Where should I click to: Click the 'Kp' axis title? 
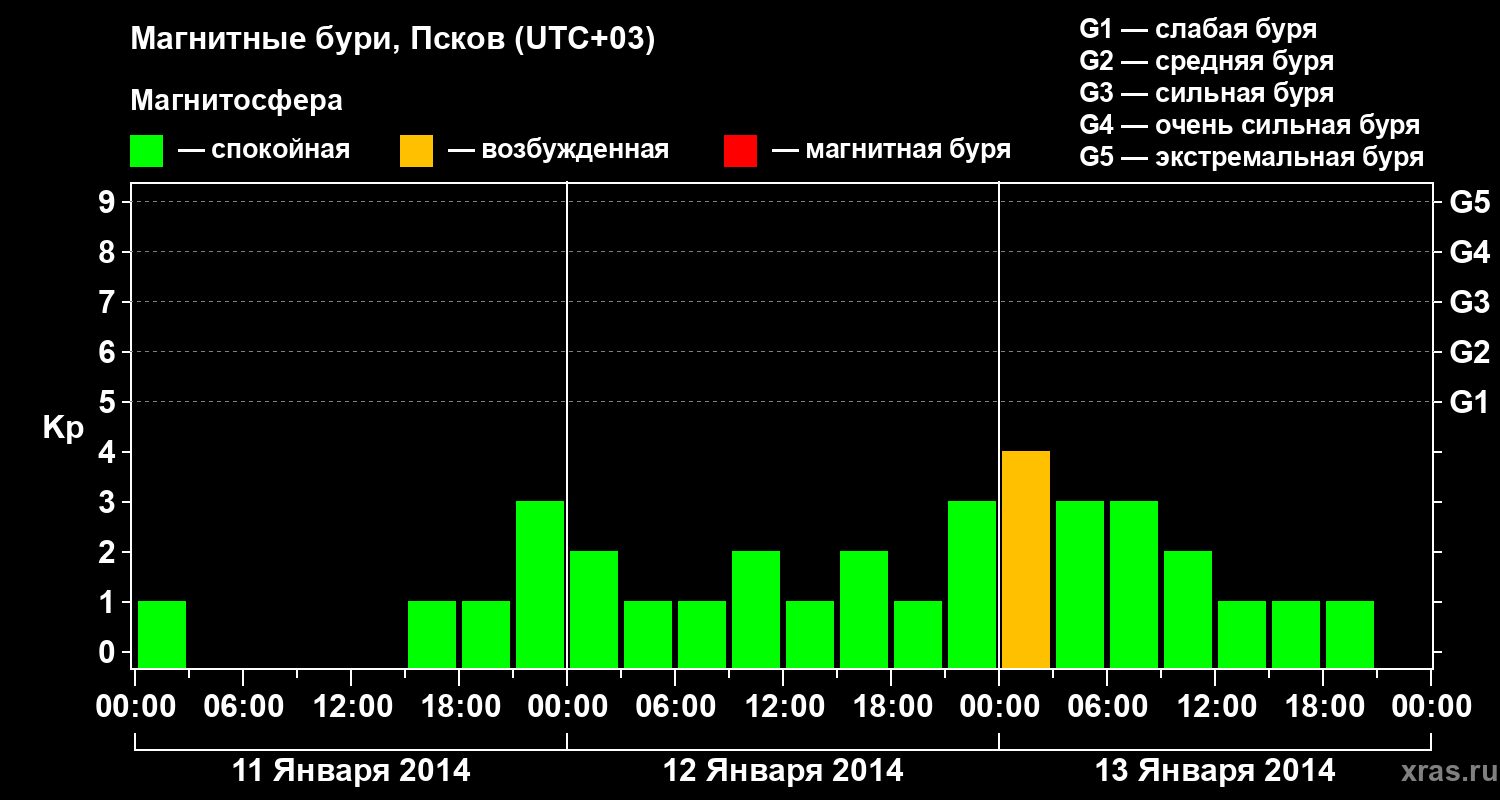pos(64,428)
